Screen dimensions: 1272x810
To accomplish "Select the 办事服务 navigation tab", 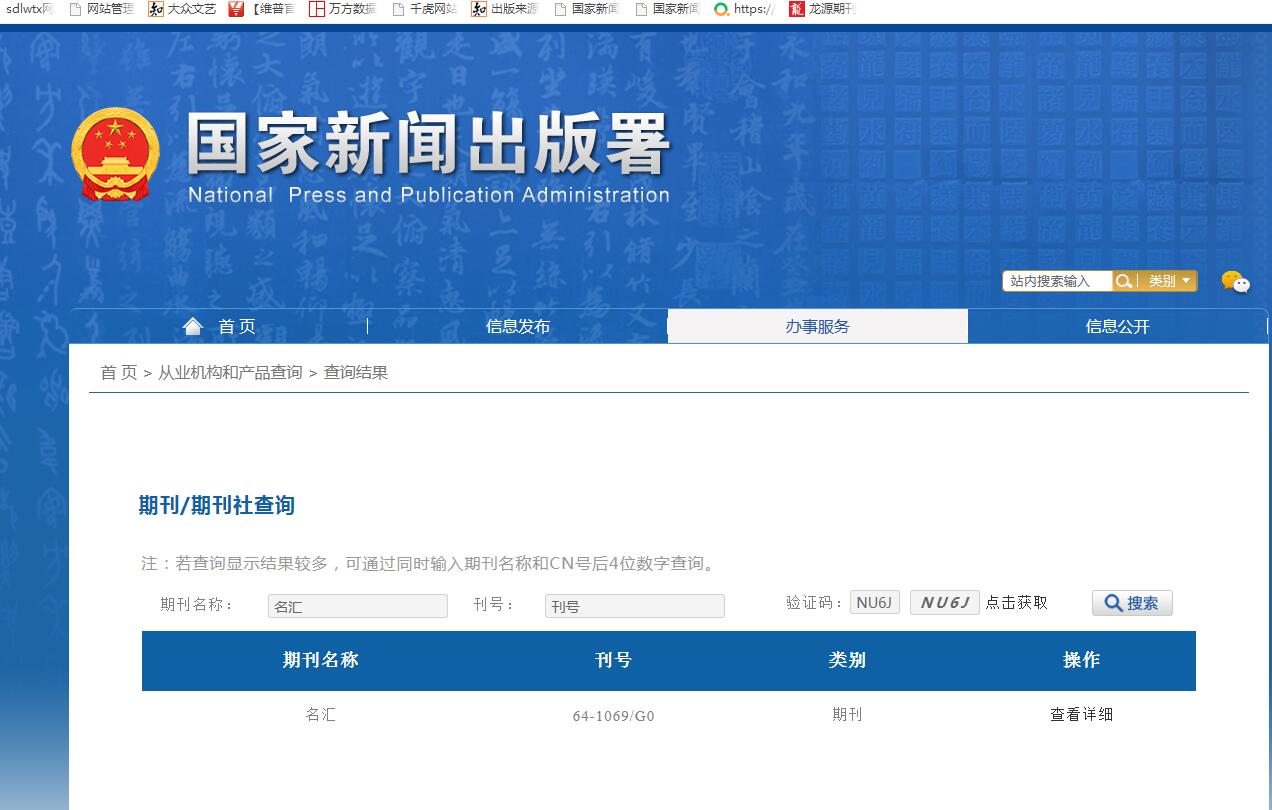I will point(817,325).
